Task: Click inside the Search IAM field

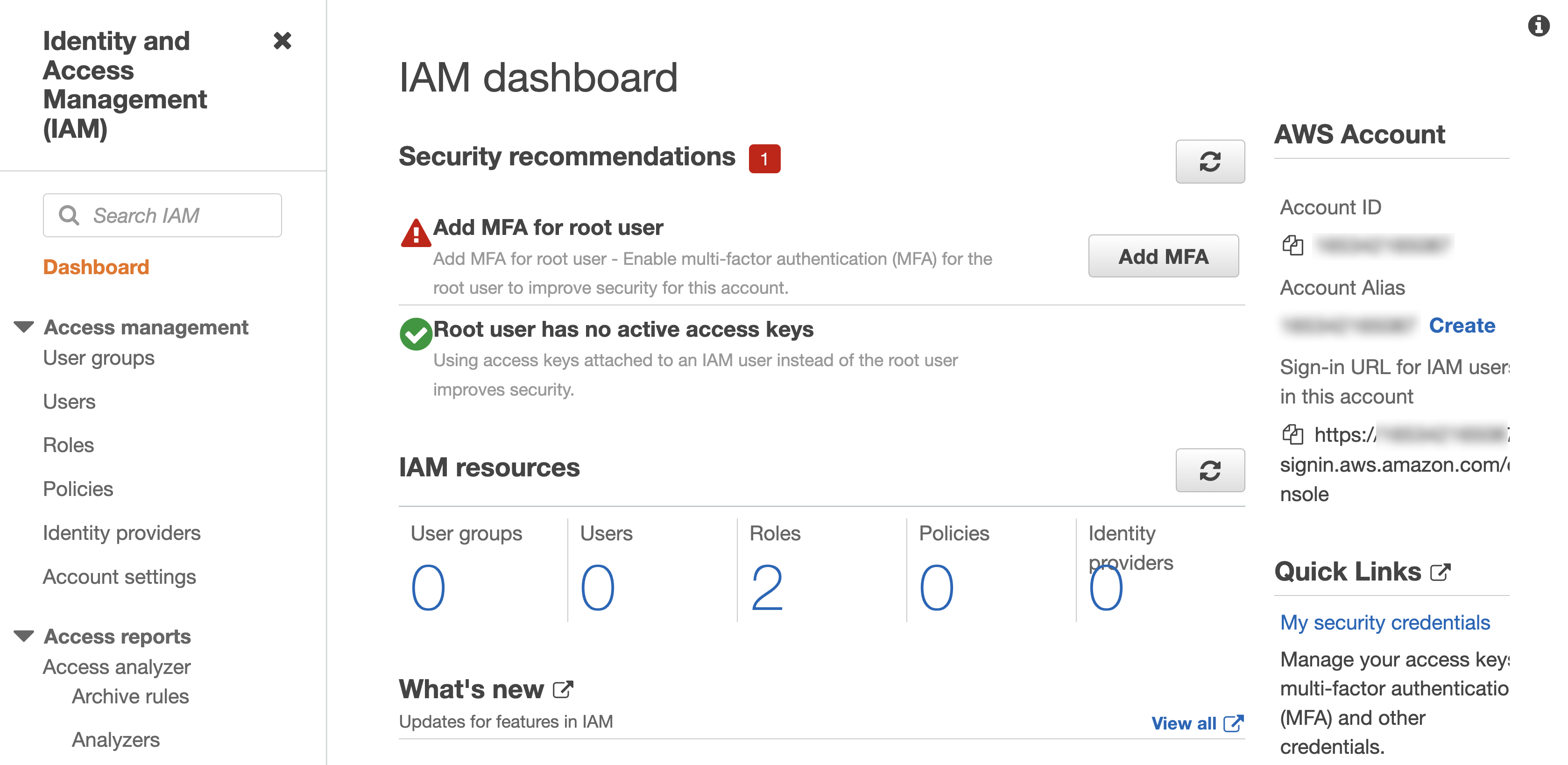Action: 177,215
